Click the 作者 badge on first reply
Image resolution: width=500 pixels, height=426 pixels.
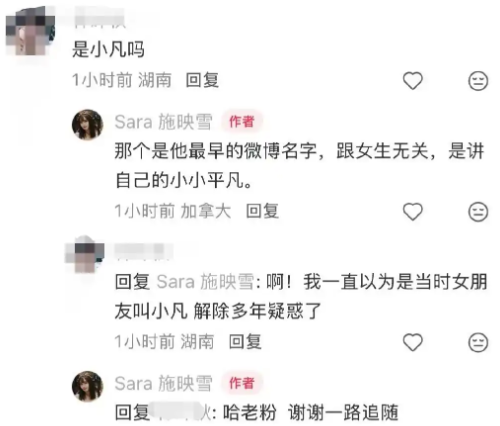(x=242, y=122)
